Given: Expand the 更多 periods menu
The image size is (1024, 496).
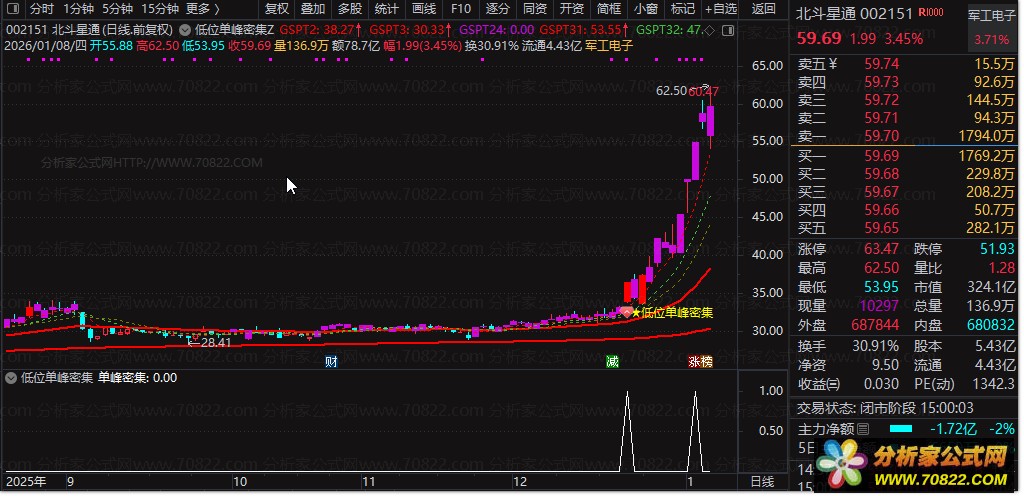Looking at the screenshot, I should point(202,8).
